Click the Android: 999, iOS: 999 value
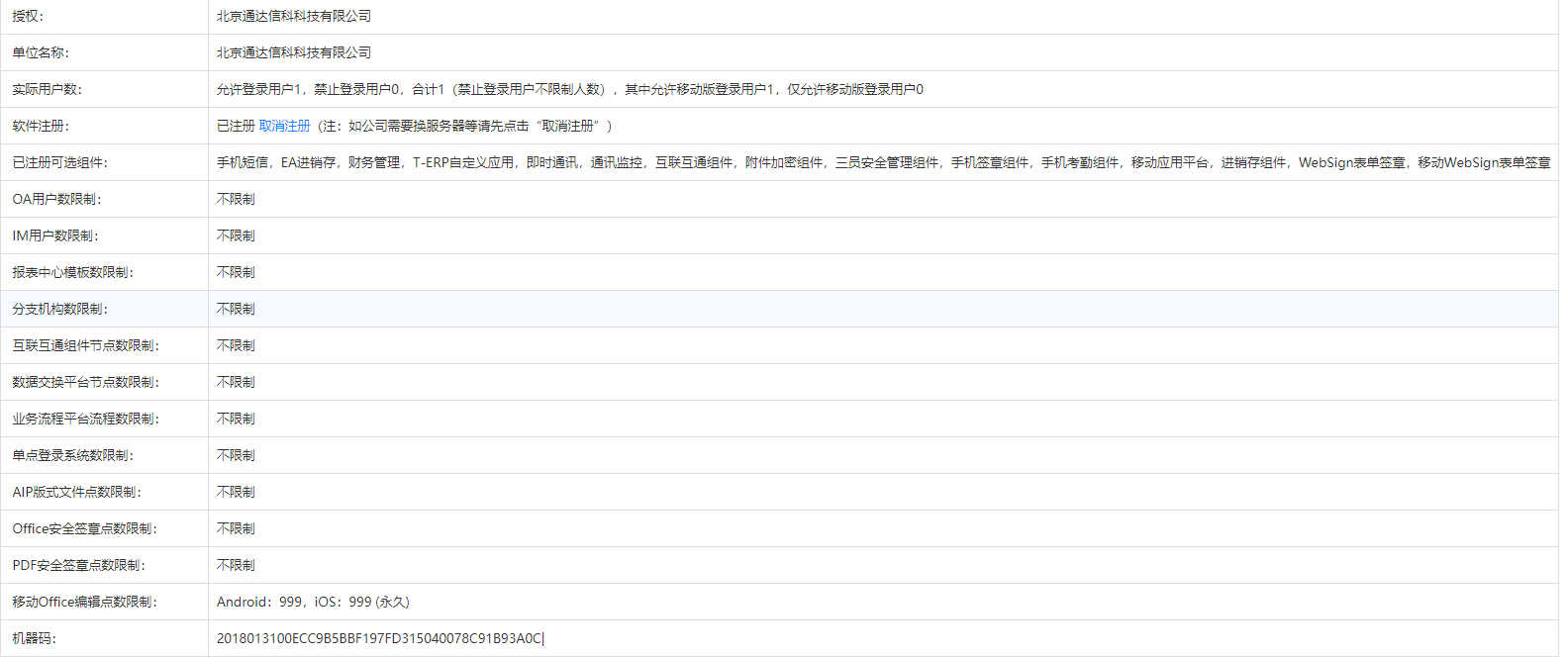Screen dimensions: 1568x657 tap(313, 602)
